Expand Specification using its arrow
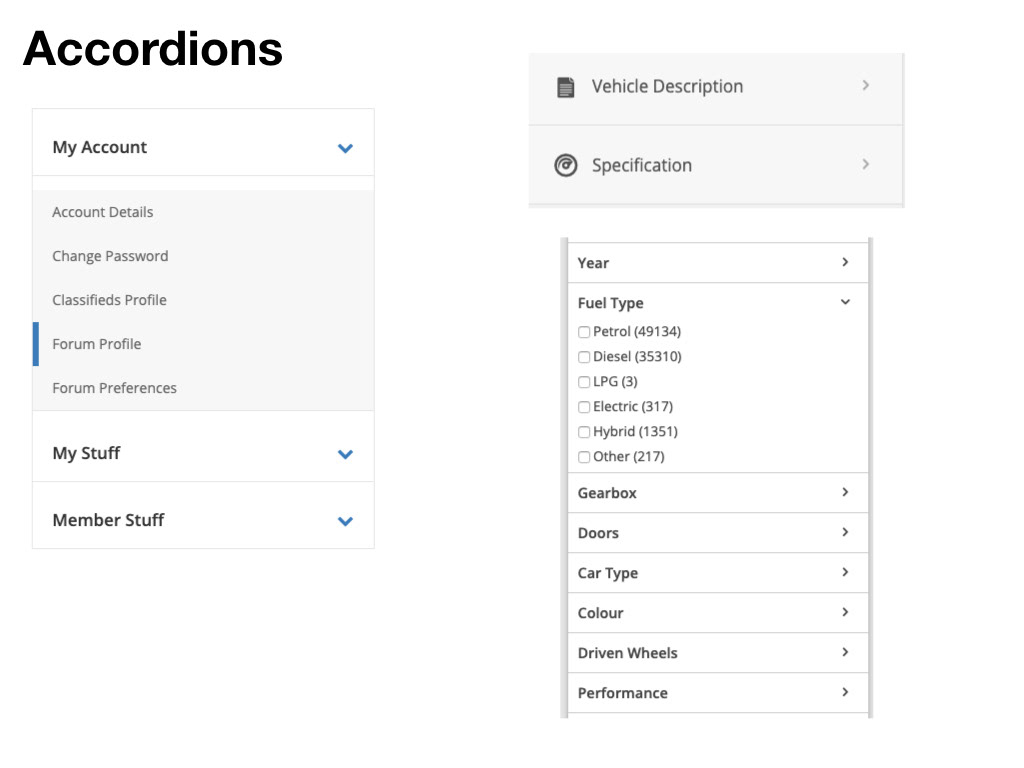Image resolution: width=1024 pixels, height=768 pixels. [x=865, y=164]
